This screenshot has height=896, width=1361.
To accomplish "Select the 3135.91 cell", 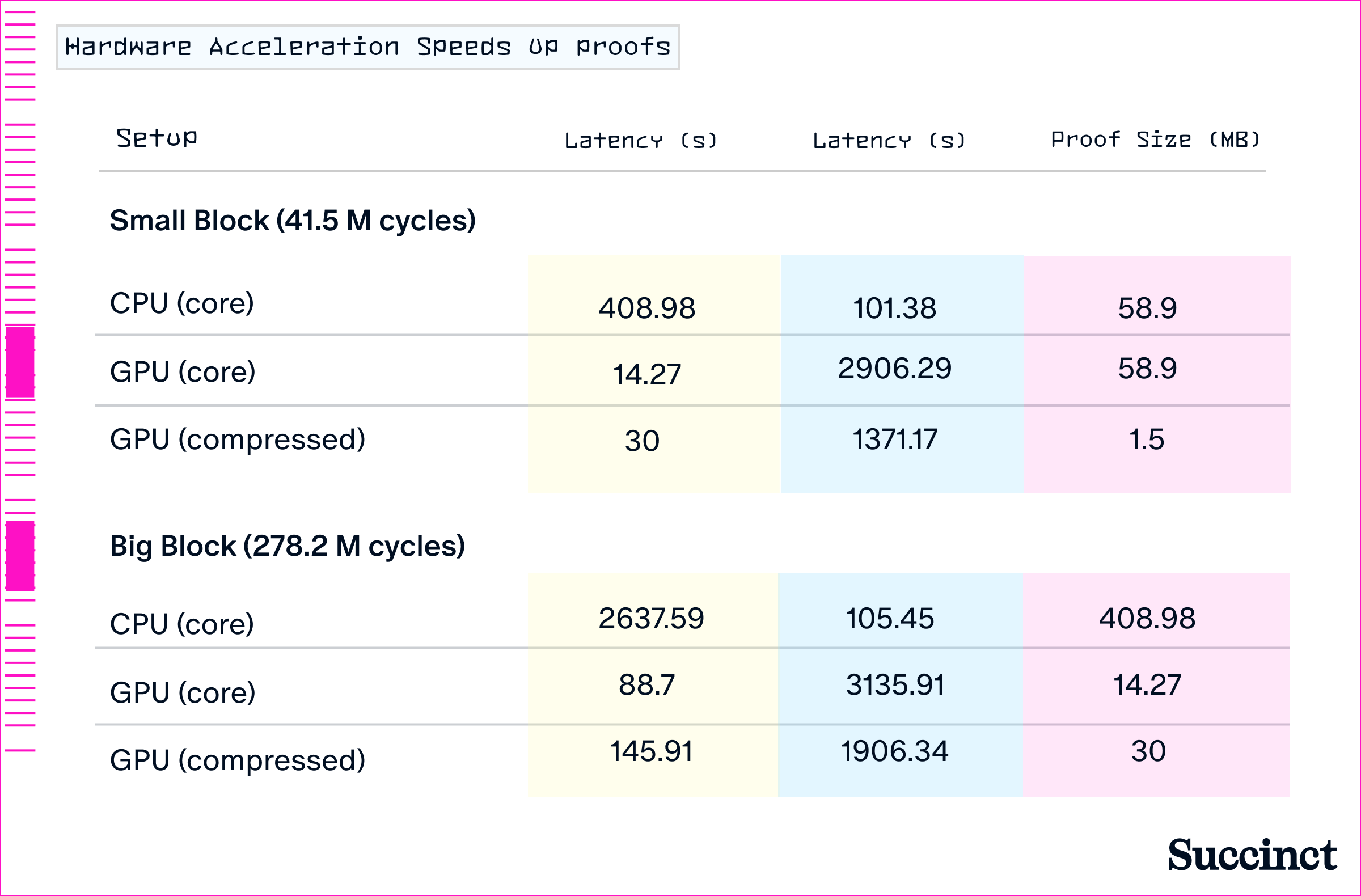I will [x=895, y=685].
